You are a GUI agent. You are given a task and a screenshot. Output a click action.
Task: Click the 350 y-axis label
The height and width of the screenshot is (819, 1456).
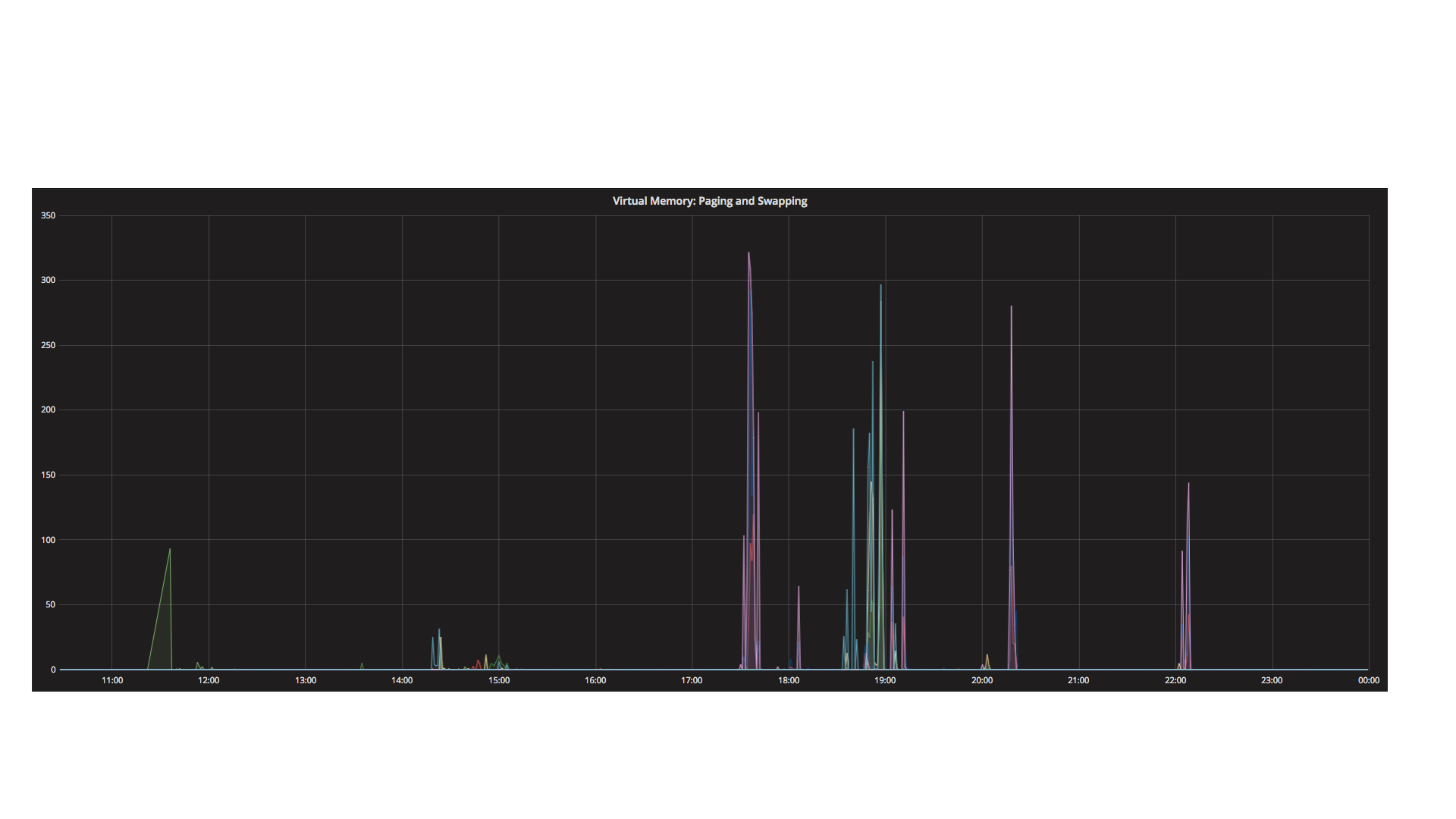pyautogui.click(x=49, y=215)
